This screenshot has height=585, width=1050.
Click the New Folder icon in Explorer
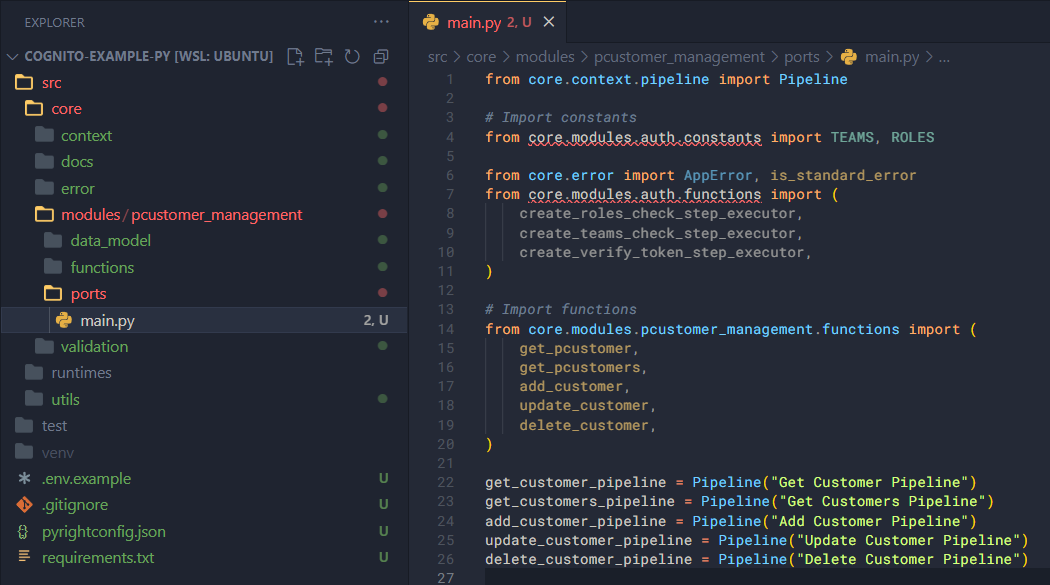click(x=323, y=56)
